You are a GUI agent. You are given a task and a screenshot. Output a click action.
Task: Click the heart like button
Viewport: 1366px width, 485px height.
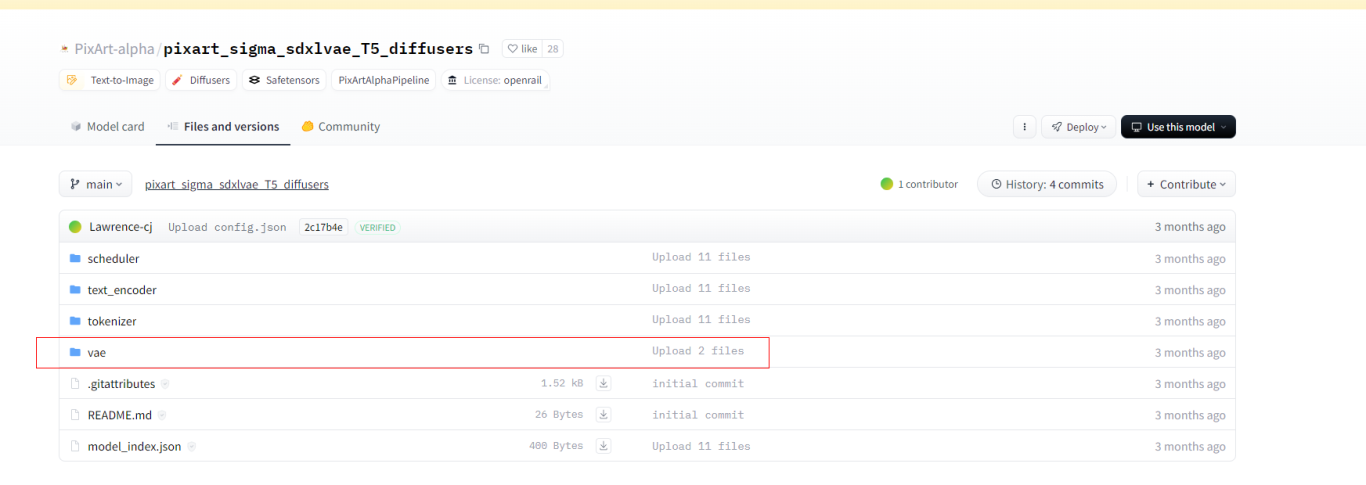[521, 49]
